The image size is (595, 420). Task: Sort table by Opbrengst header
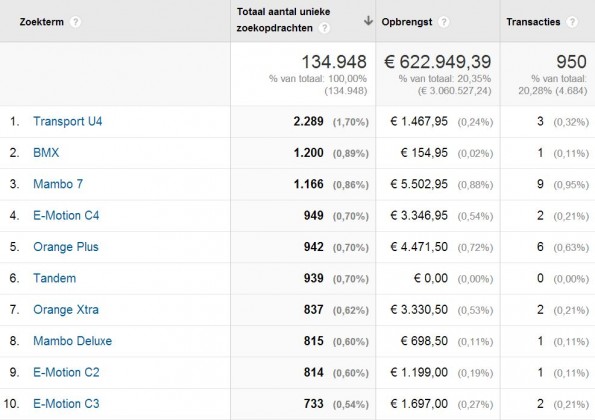pos(407,22)
